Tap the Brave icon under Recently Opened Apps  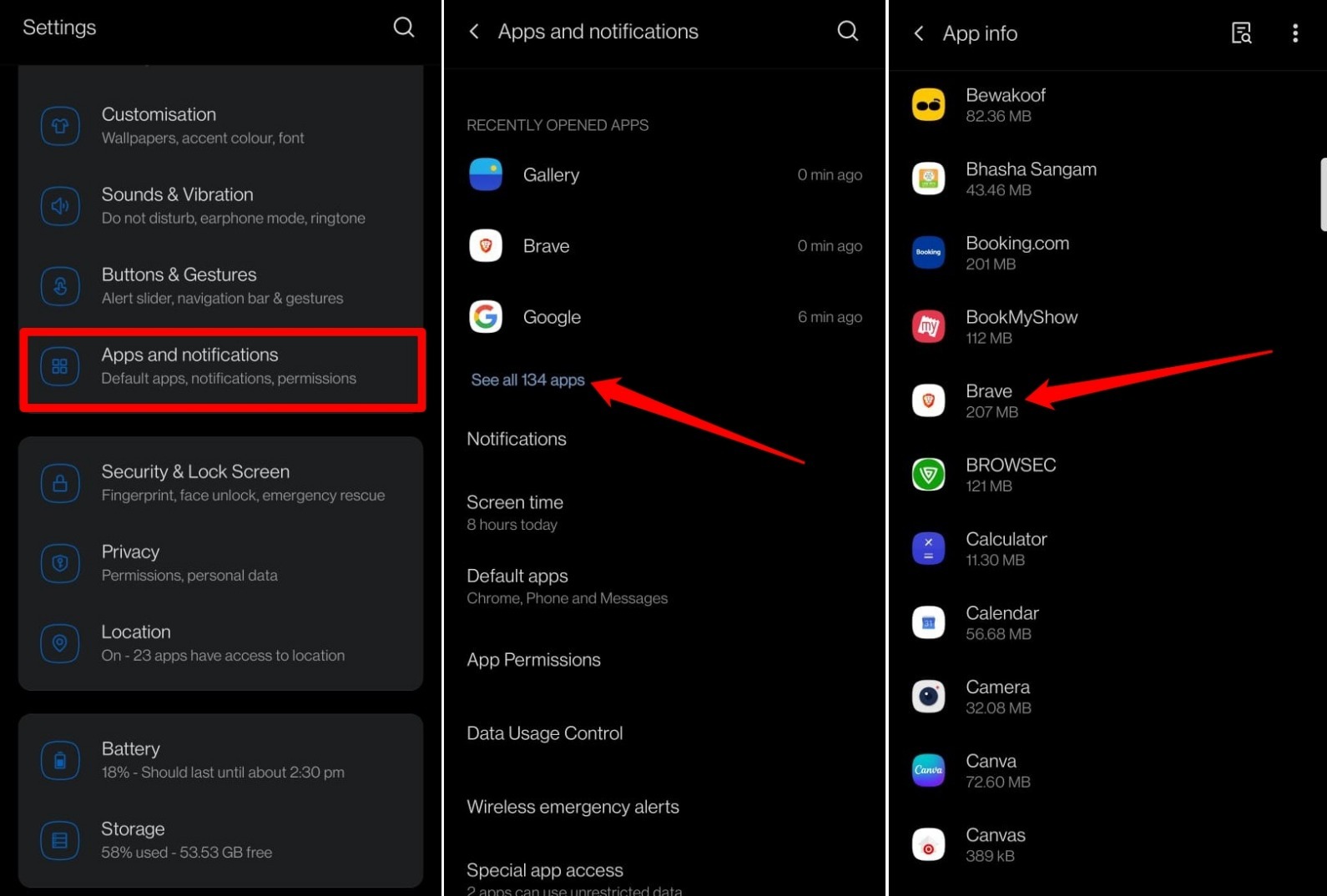(486, 246)
